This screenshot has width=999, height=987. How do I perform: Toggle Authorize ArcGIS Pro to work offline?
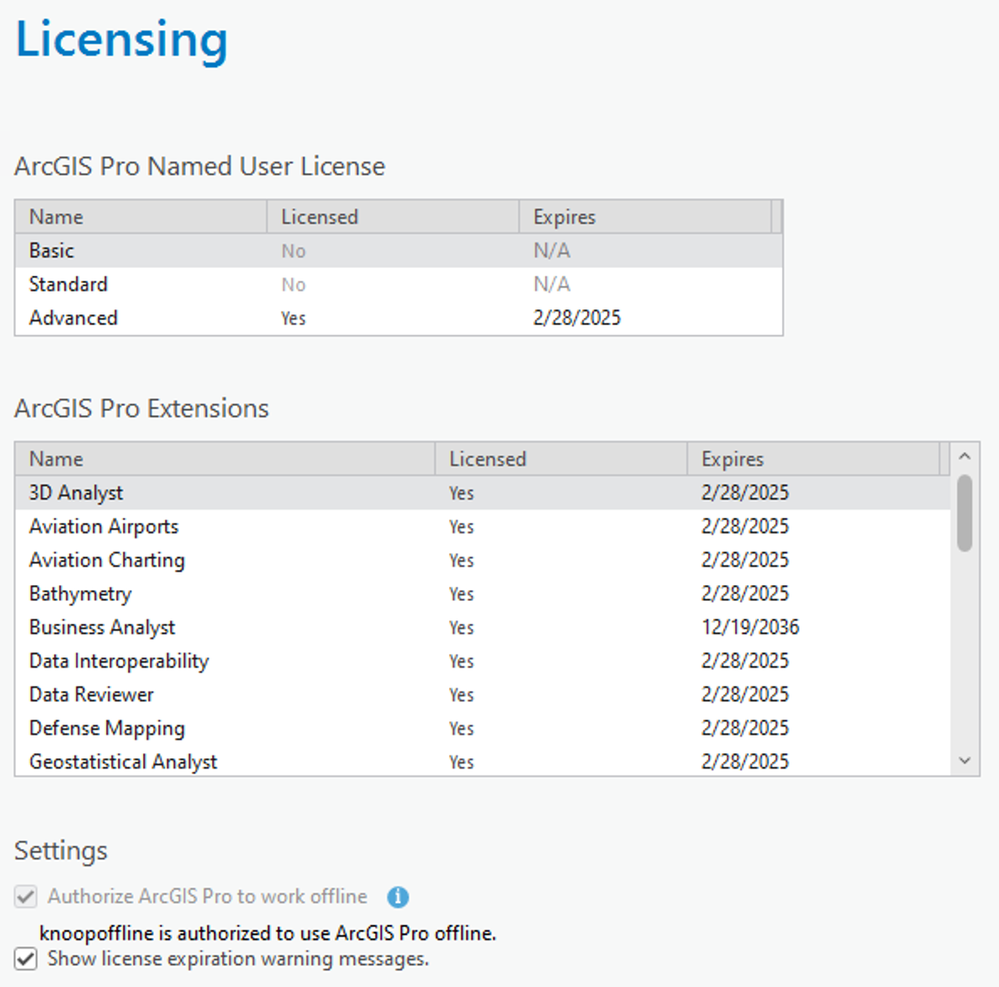(27, 897)
